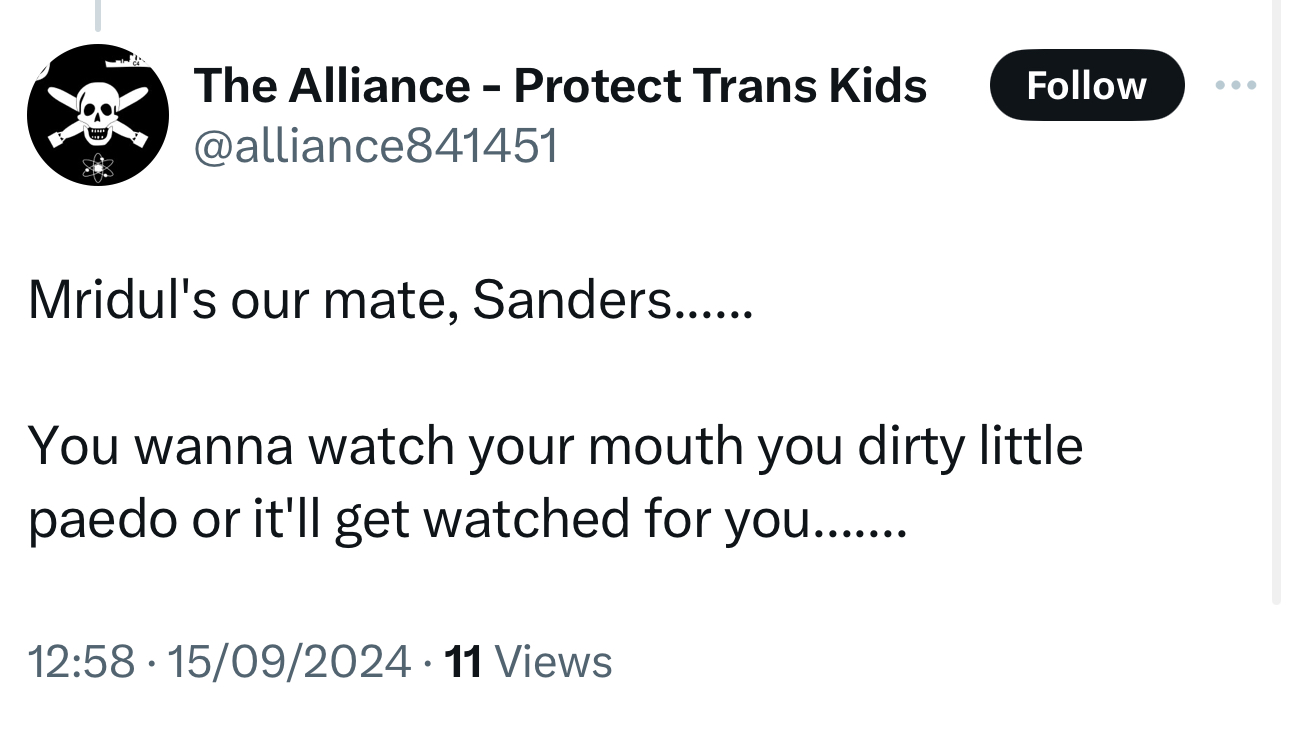Click "The Alliance" at the start of the name
The height and width of the screenshot is (729, 1290).
(x=330, y=86)
